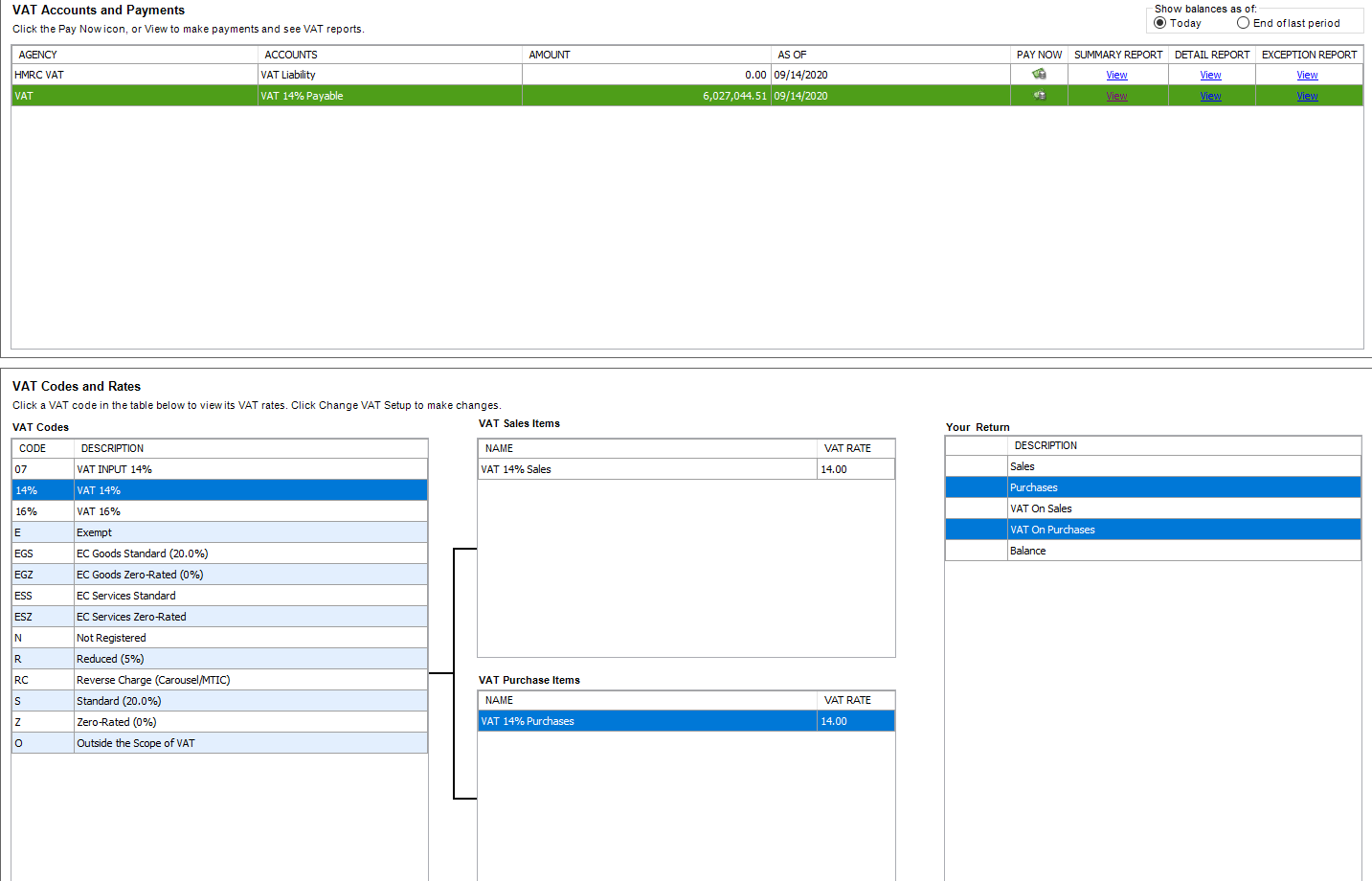The height and width of the screenshot is (881, 1372).
Task: Click Pay Now icon for HMRC VAT
Action: point(1039,75)
